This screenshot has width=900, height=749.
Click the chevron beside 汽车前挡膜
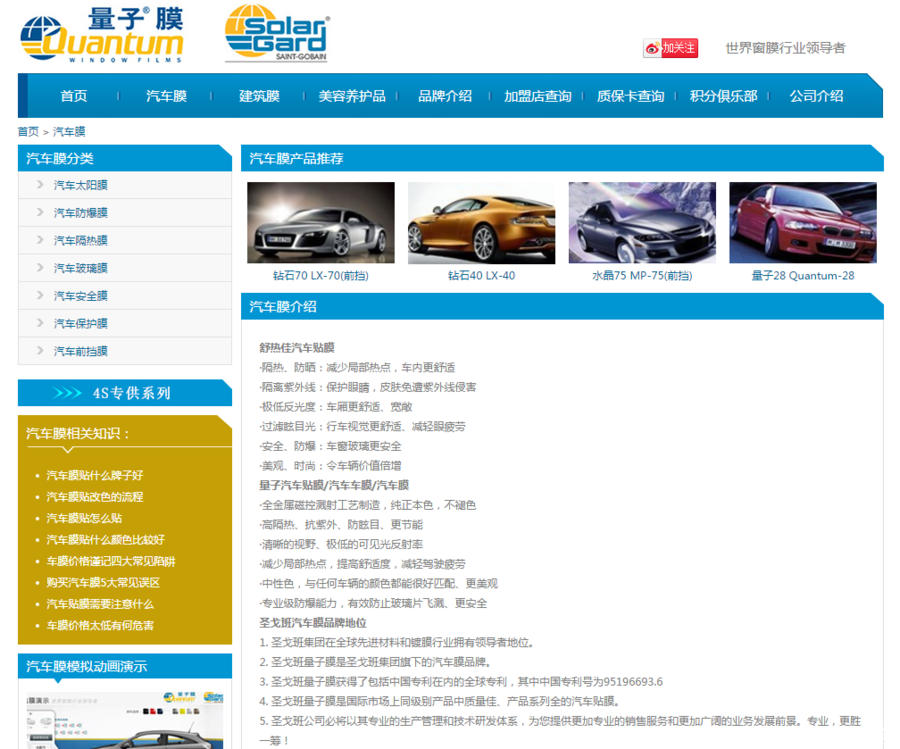(40, 350)
